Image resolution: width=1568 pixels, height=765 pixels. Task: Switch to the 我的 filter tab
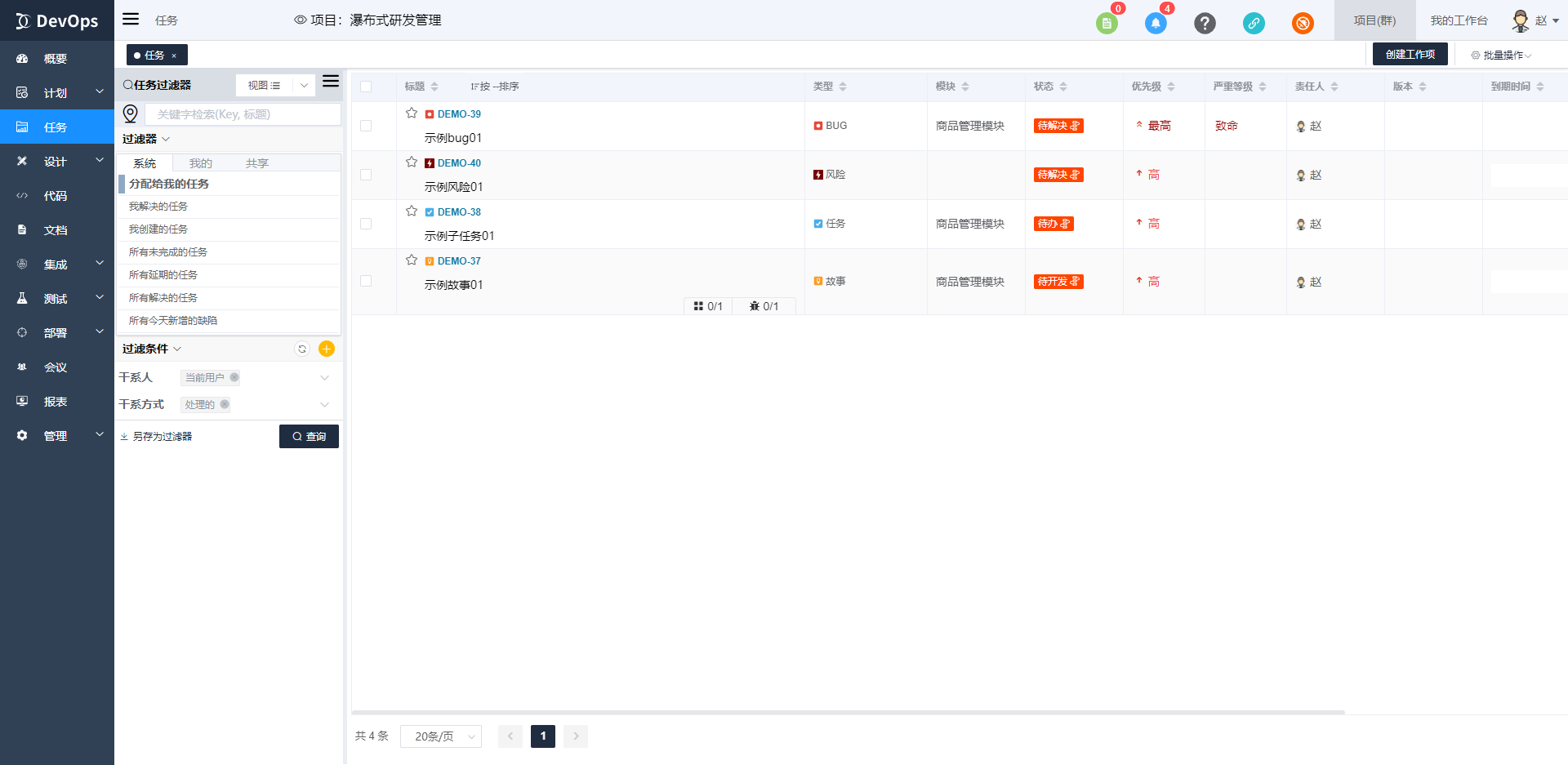[201, 163]
